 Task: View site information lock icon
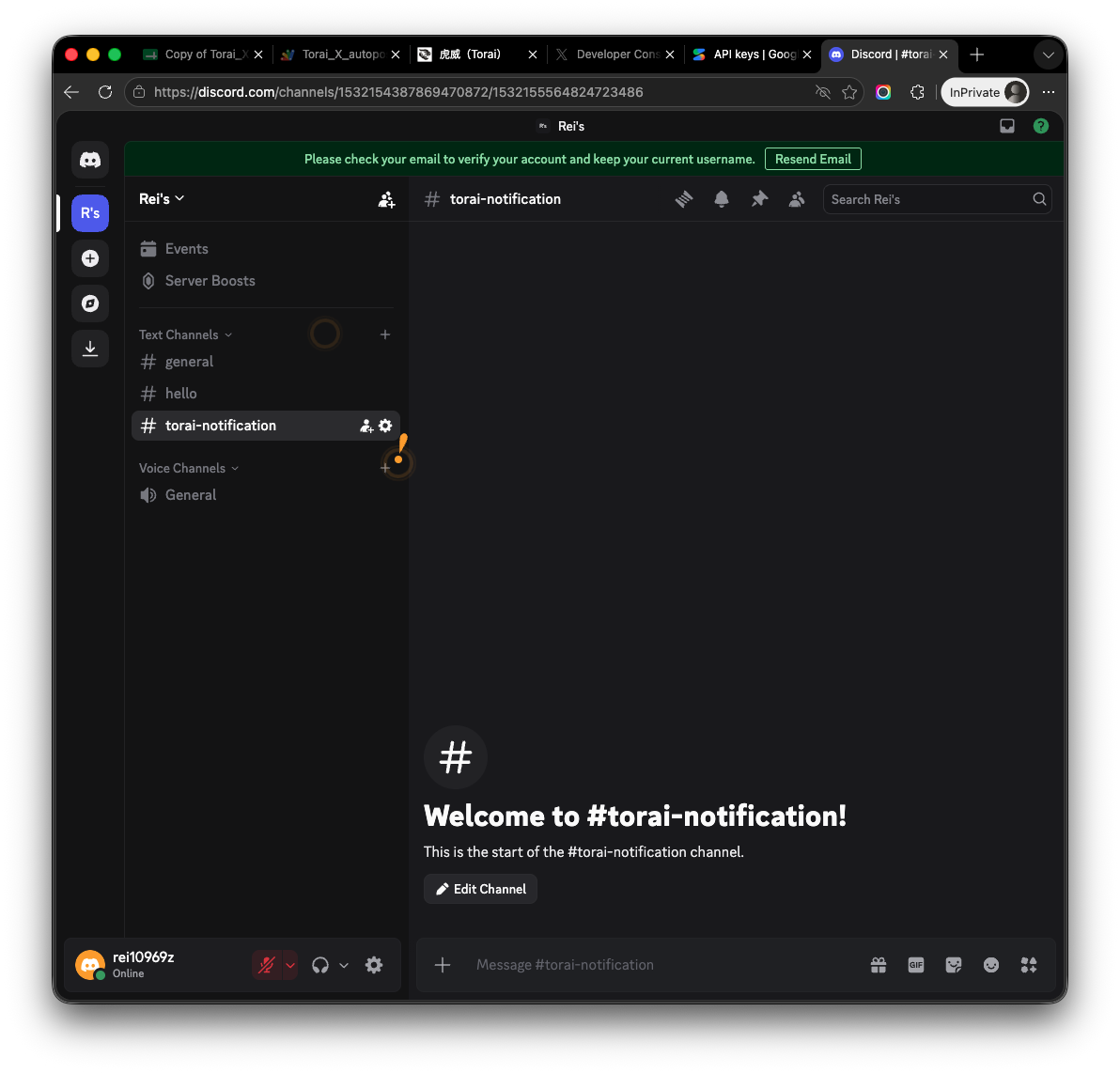(x=139, y=92)
